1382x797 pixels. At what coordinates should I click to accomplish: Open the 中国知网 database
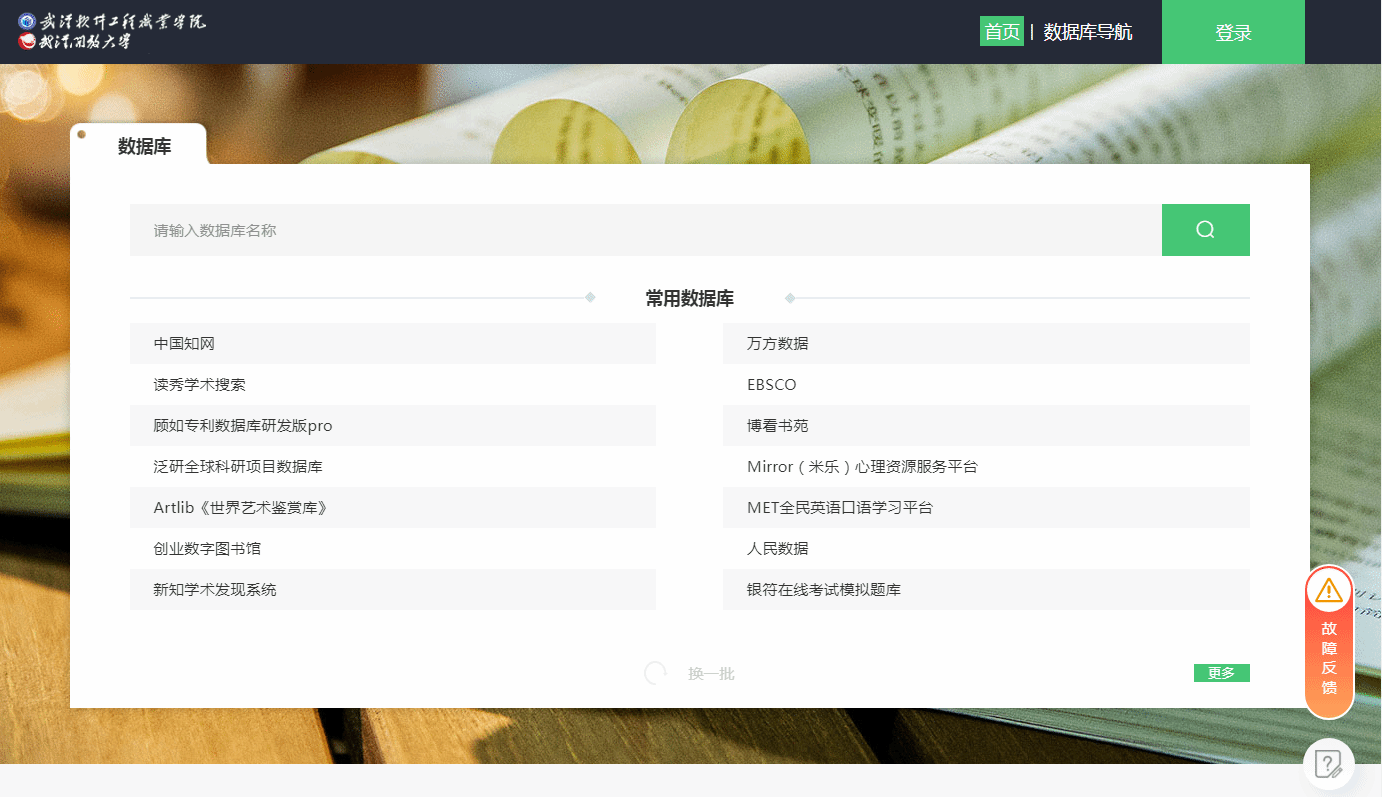point(185,344)
